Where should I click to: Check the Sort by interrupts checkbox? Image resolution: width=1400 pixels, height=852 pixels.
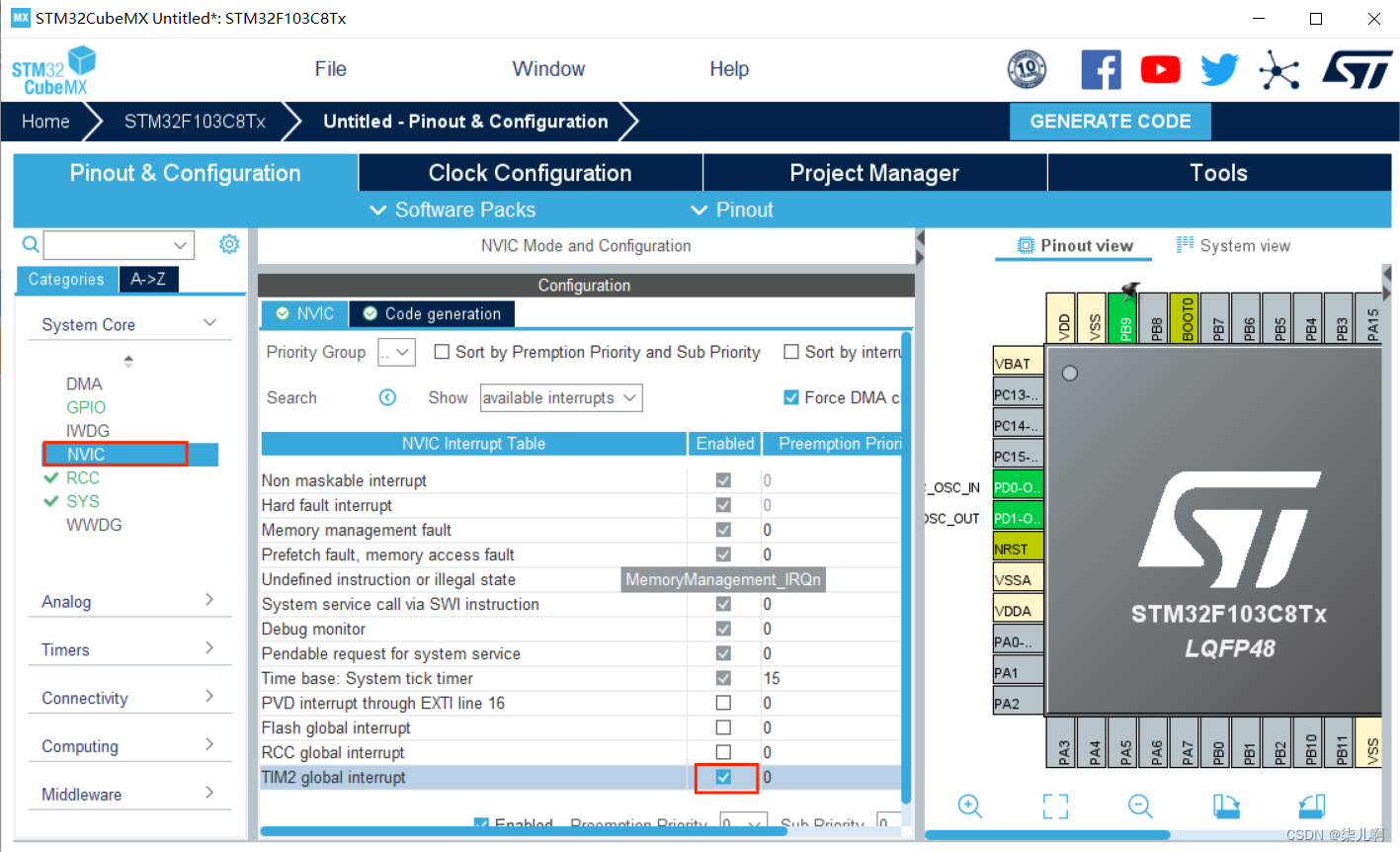coord(790,352)
